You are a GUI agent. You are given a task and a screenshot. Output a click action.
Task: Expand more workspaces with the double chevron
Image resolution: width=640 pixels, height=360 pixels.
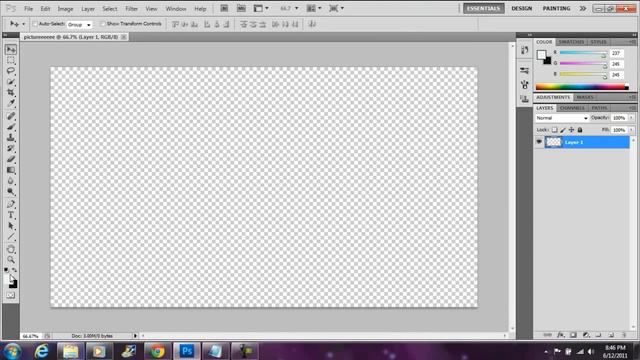pyautogui.click(x=582, y=8)
